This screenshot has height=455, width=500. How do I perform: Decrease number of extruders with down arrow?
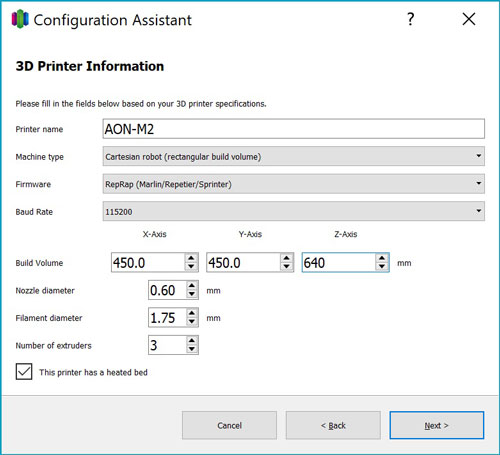(192, 349)
